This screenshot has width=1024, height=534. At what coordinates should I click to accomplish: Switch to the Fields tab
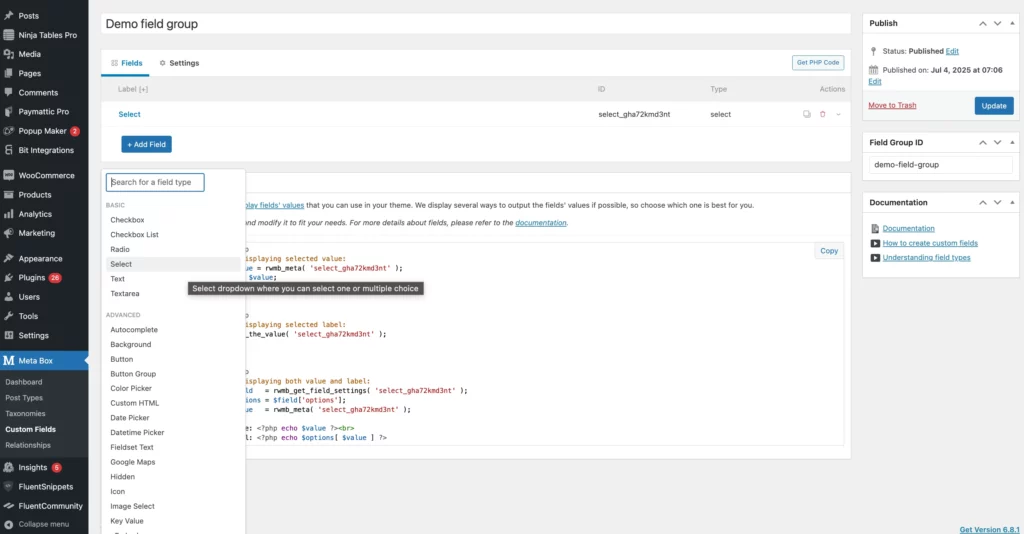coord(125,63)
